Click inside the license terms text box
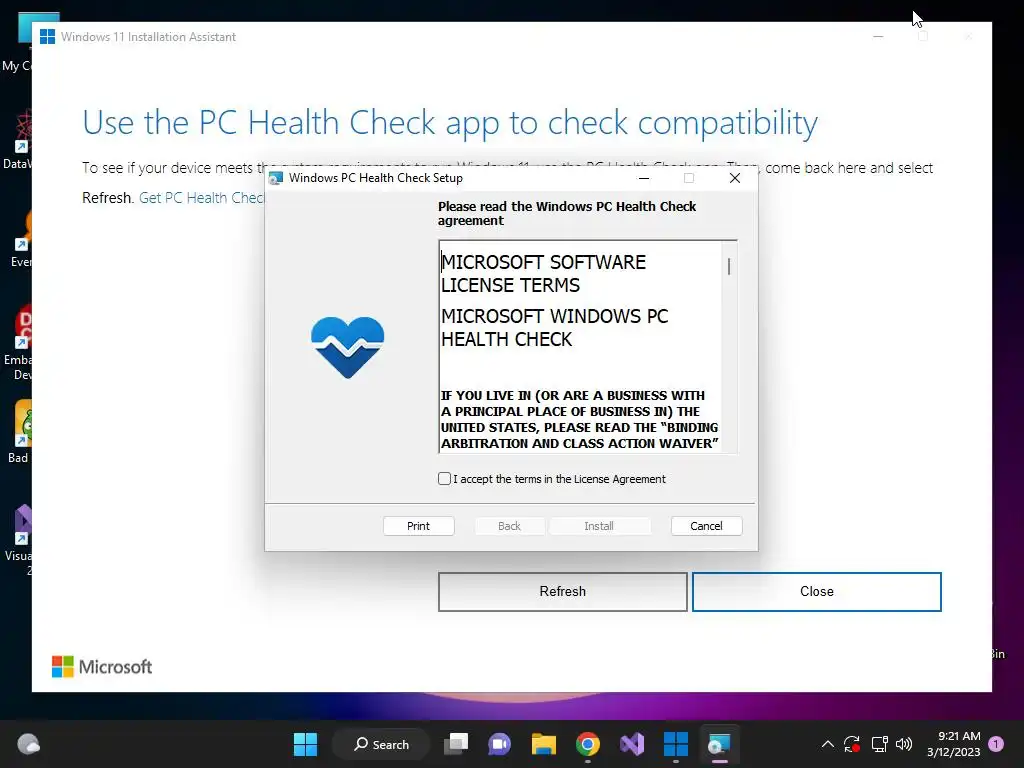Viewport: 1024px width, 768px height. point(580,346)
